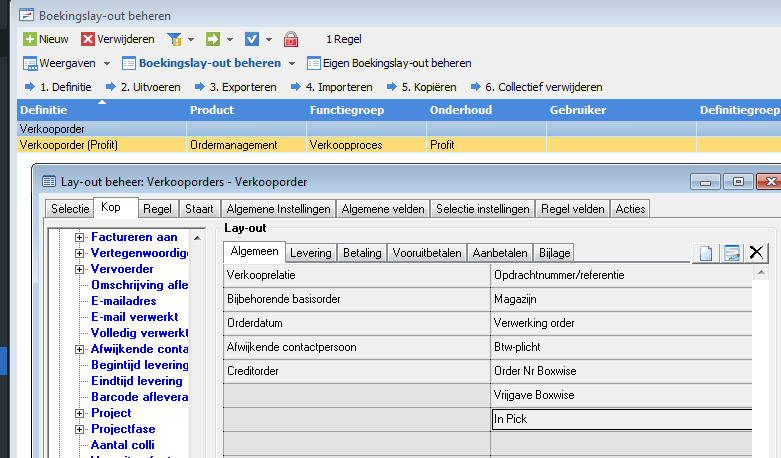Open the Levering layout tab
781x458 pixels.
[x=310, y=253]
